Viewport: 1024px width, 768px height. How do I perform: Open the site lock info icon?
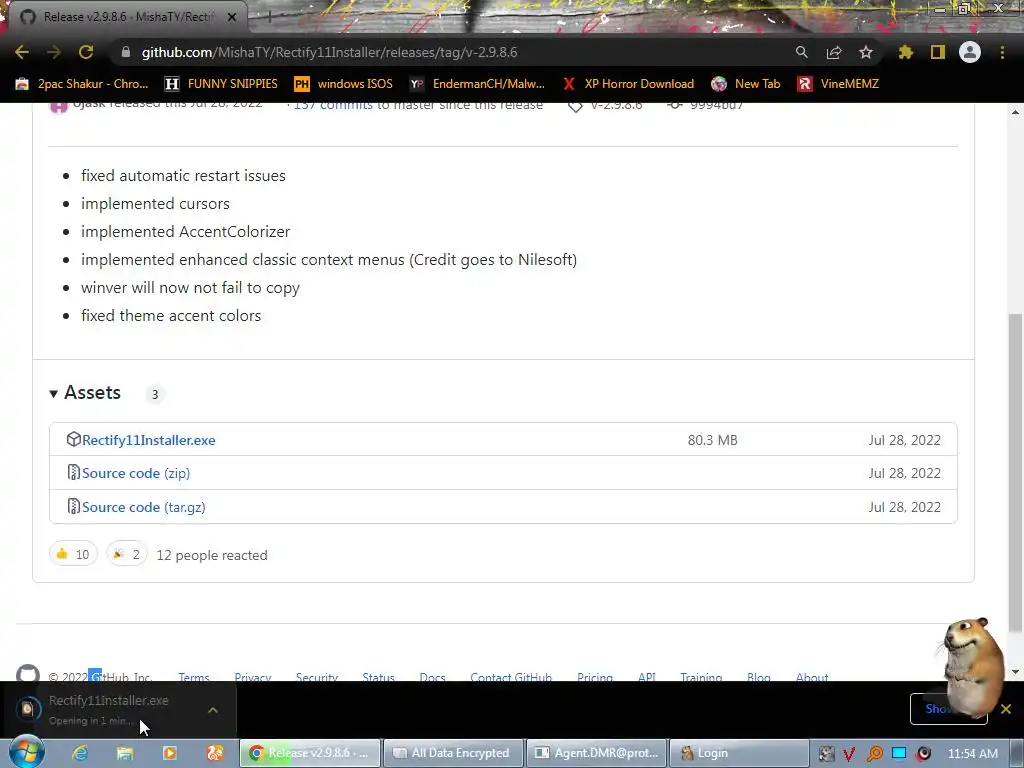tap(125, 52)
